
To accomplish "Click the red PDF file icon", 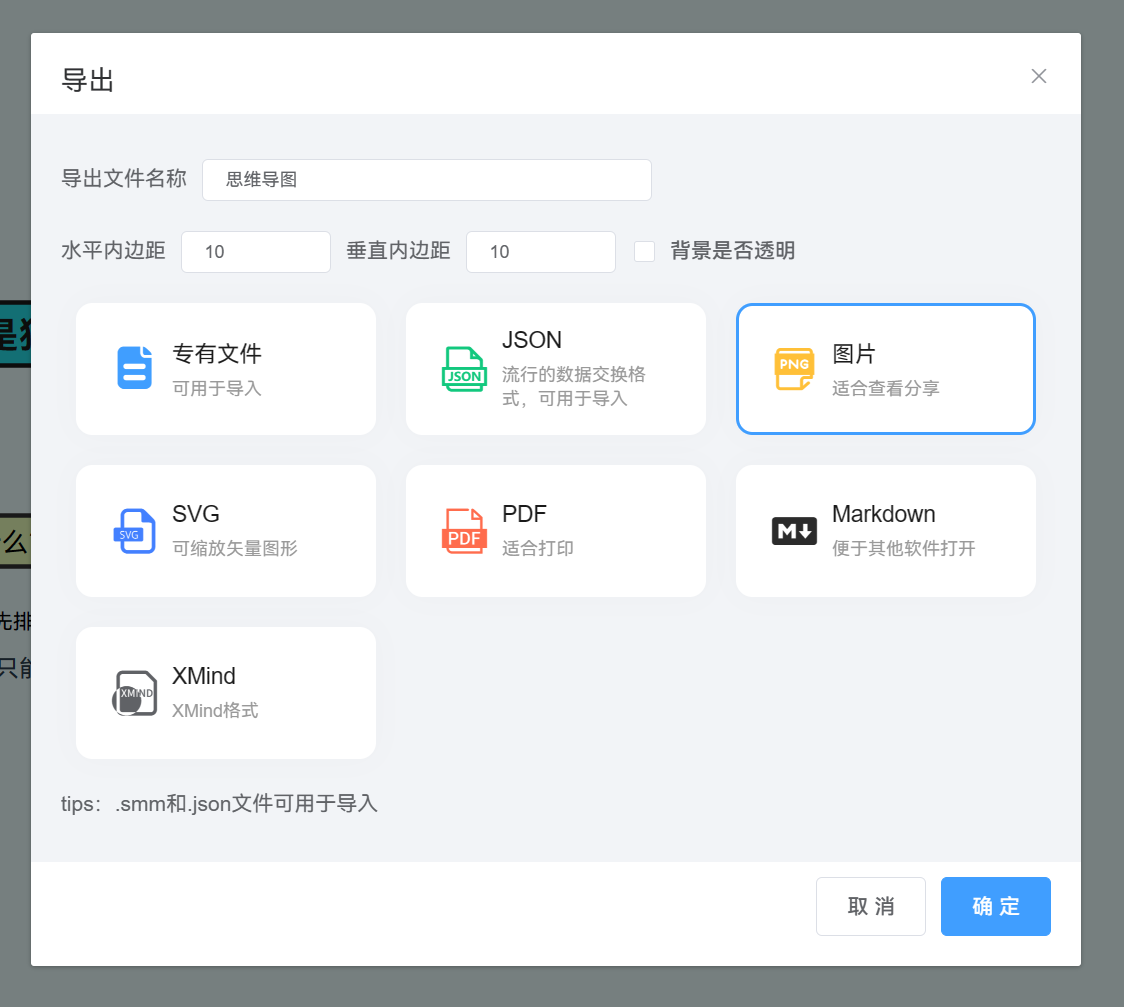I will point(464,531).
